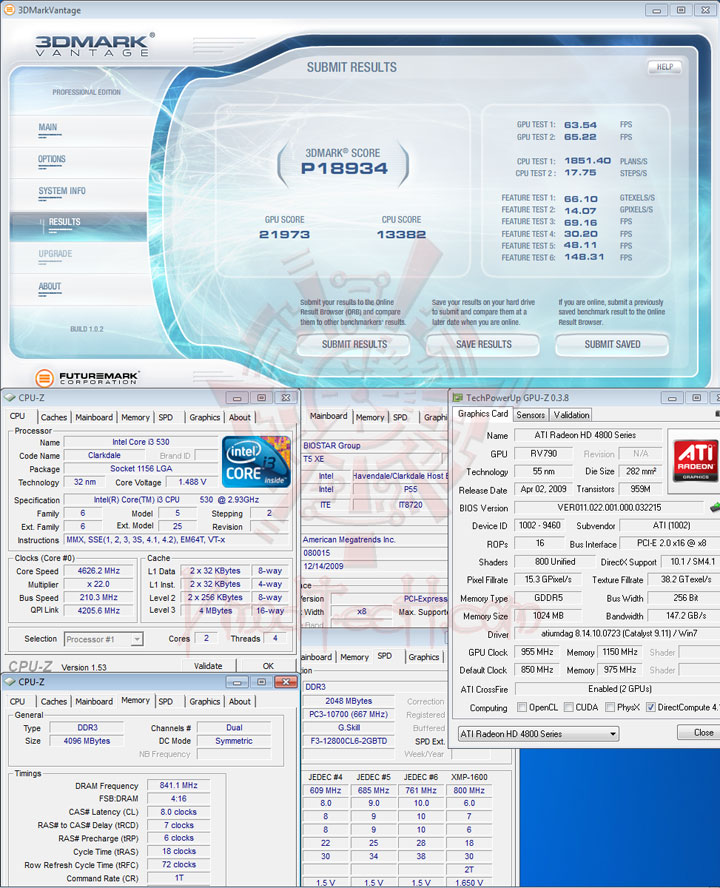This screenshot has height=888, width=720.
Task: Minimize the upper CPU-Z window
Action: 237,398
